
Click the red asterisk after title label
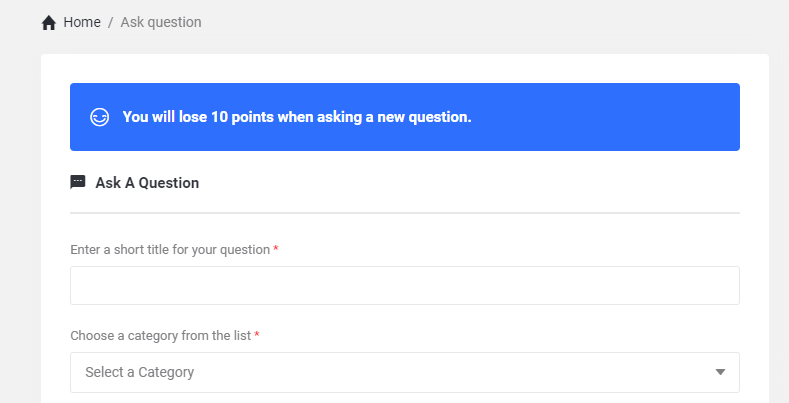tap(276, 249)
